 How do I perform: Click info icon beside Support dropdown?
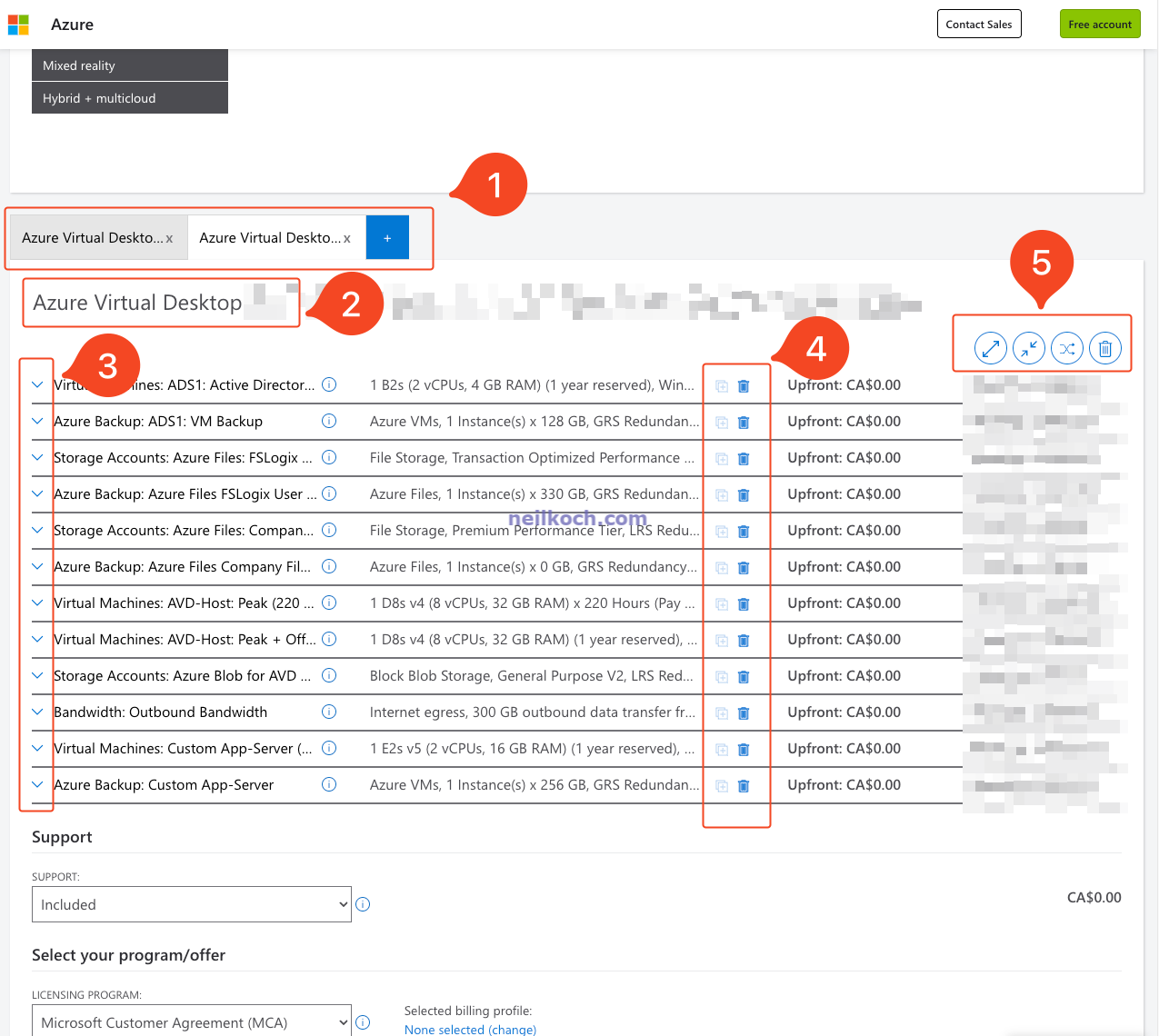point(363,904)
